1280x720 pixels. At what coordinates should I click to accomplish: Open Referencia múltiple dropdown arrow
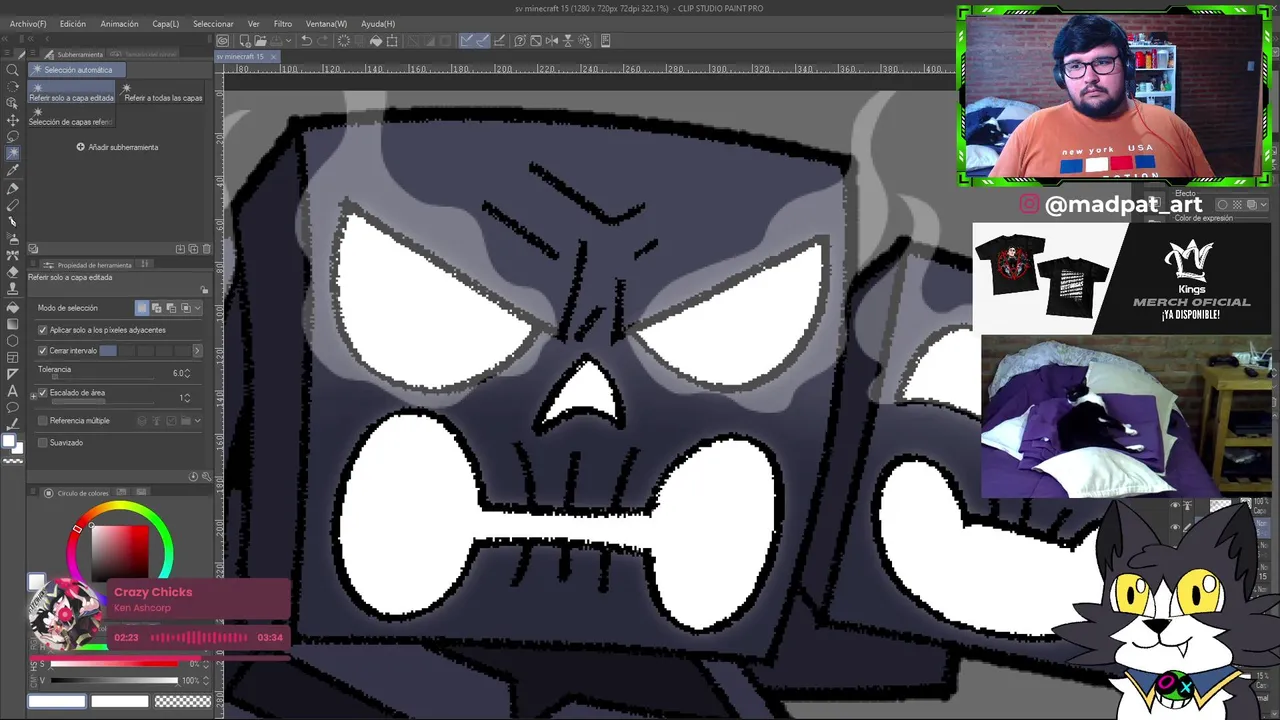pyautogui.click(x=197, y=421)
